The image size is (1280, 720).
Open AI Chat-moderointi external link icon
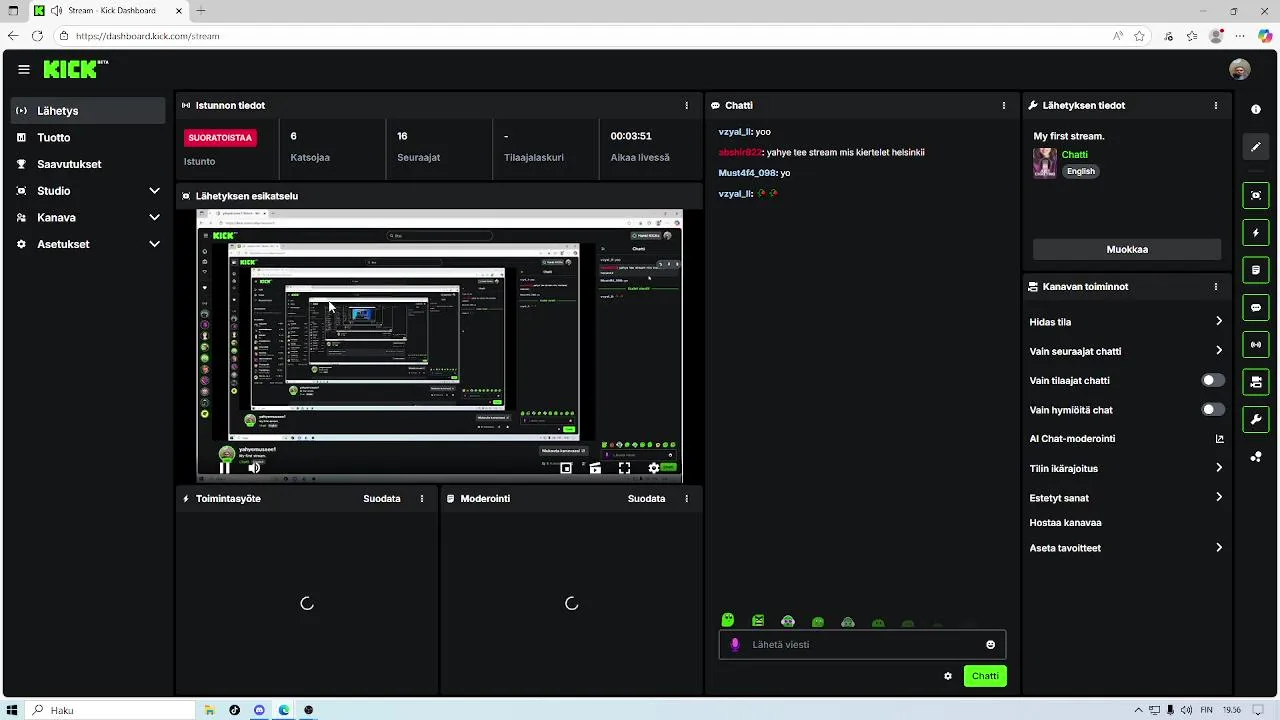[x=1219, y=439]
